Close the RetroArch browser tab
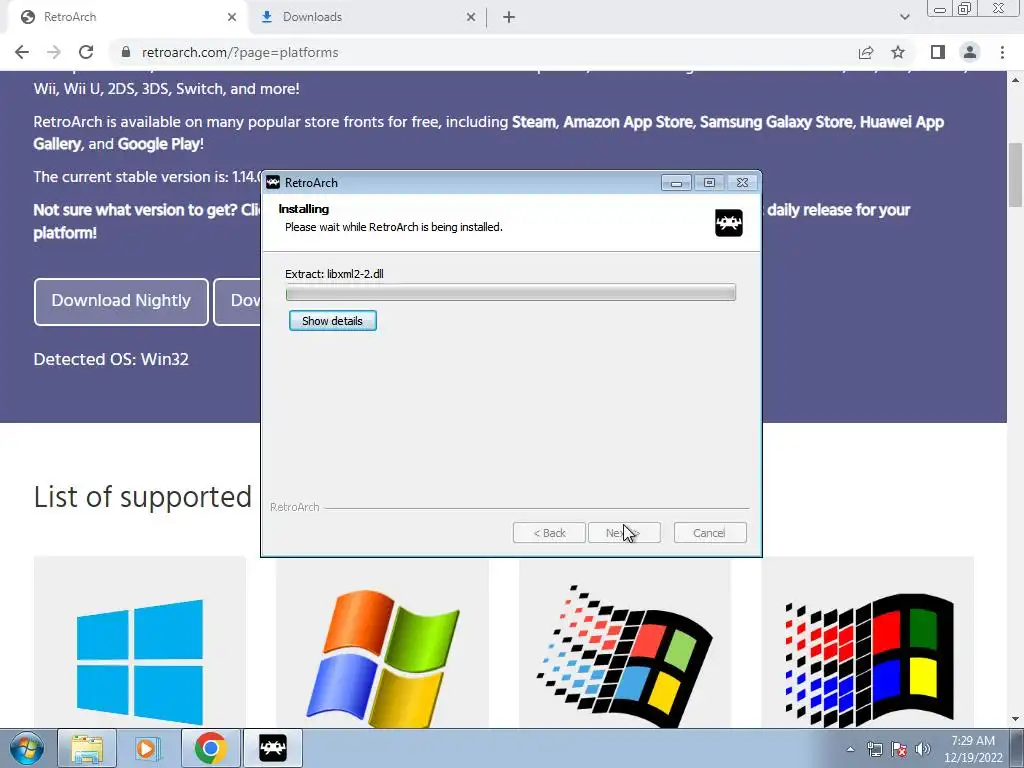Viewport: 1024px width, 768px height. click(x=232, y=17)
